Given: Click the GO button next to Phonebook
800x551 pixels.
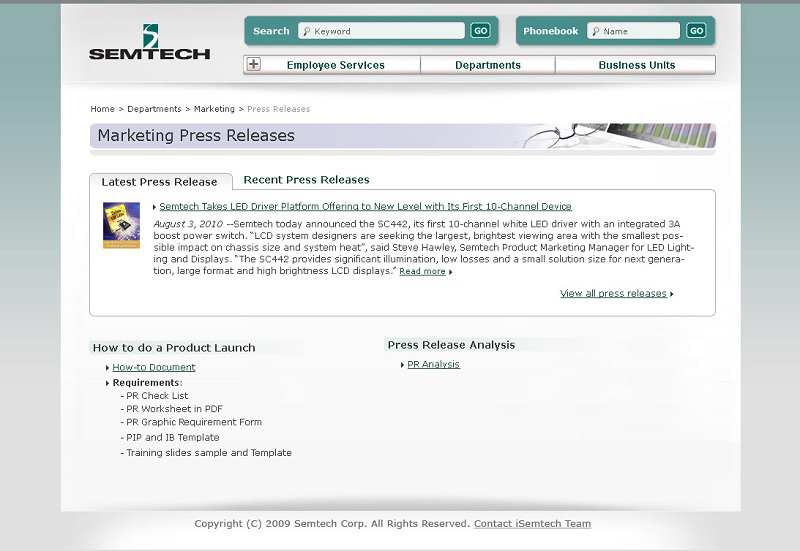Looking at the screenshot, I should coord(696,31).
